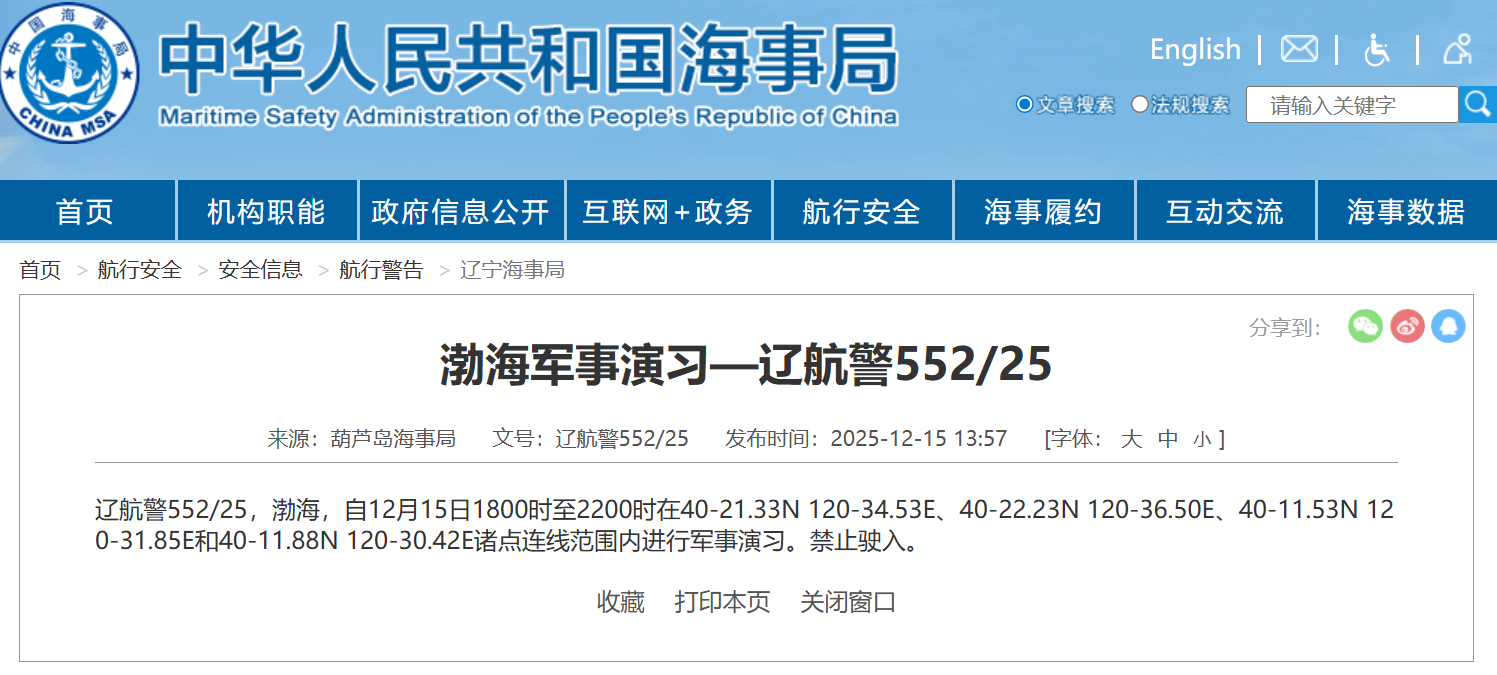Open the 航行安全 navigation menu
Screen dimensions: 1497x675
point(861,212)
